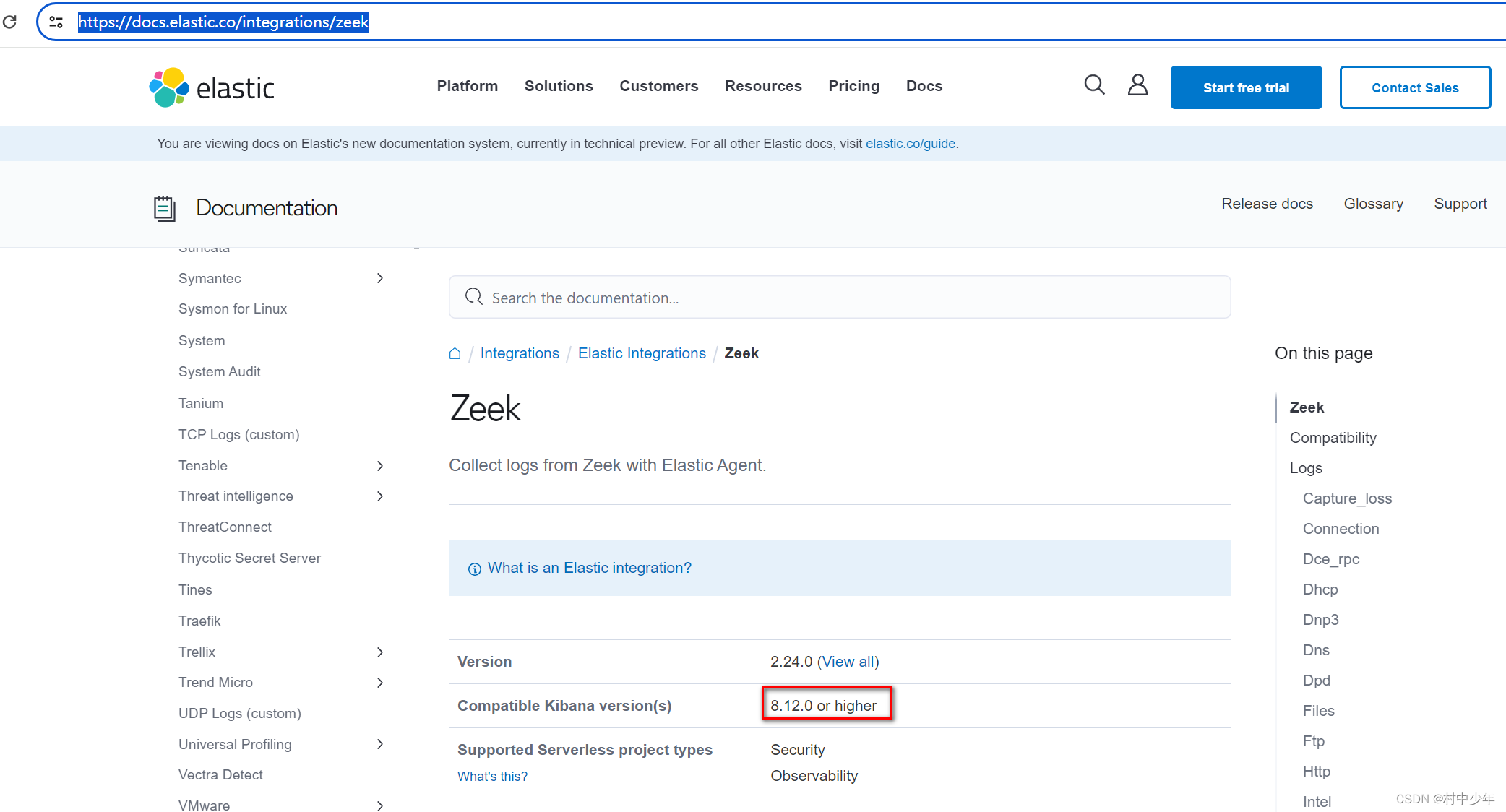1506x812 pixels.
Task: Open Thycotic Secret Server in sidebar
Action: pos(249,558)
